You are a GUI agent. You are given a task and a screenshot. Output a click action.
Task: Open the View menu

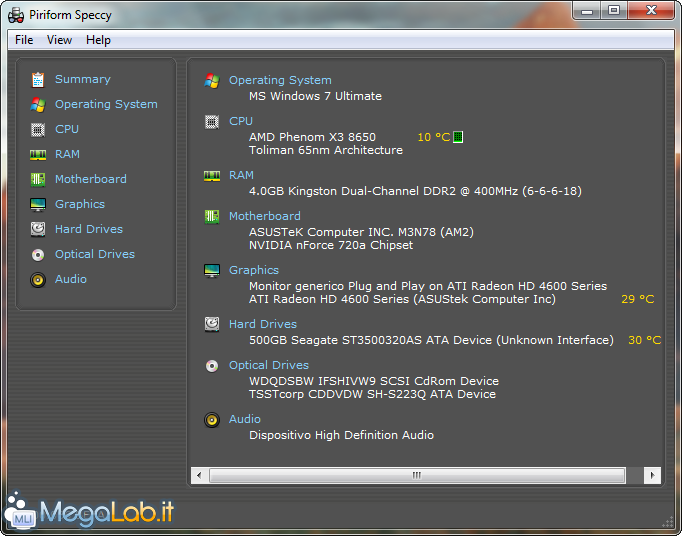click(x=59, y=40)
